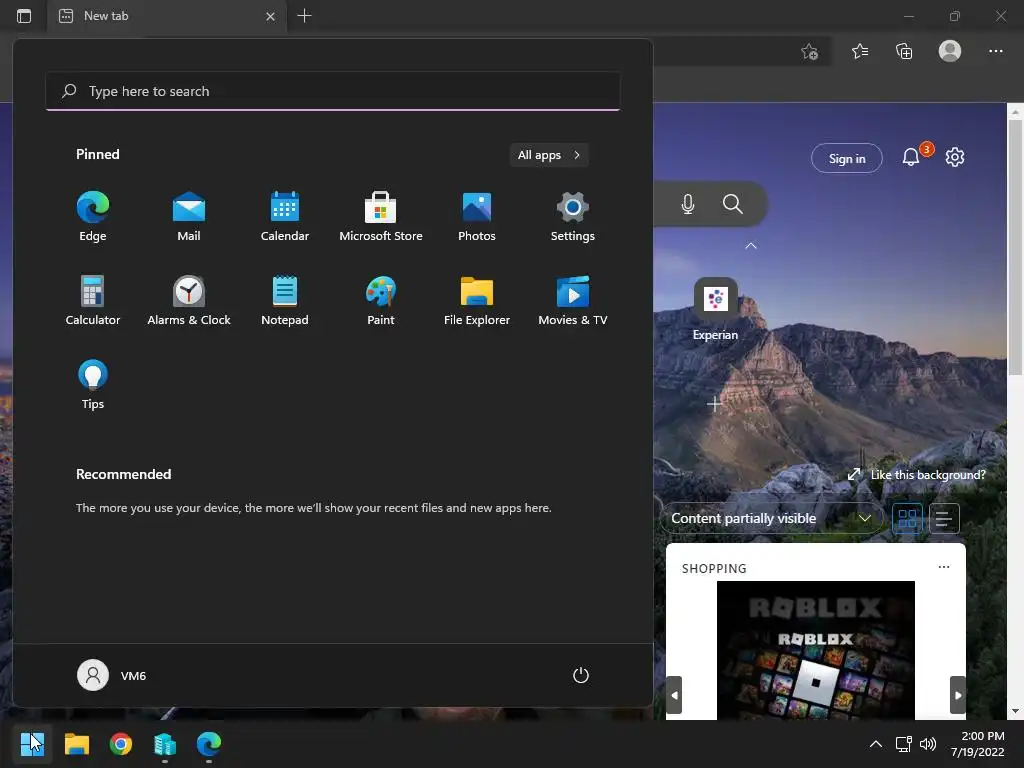Open the Favorites list in Edge
The width and height of the screenshot is (1024, 768).
860,51
